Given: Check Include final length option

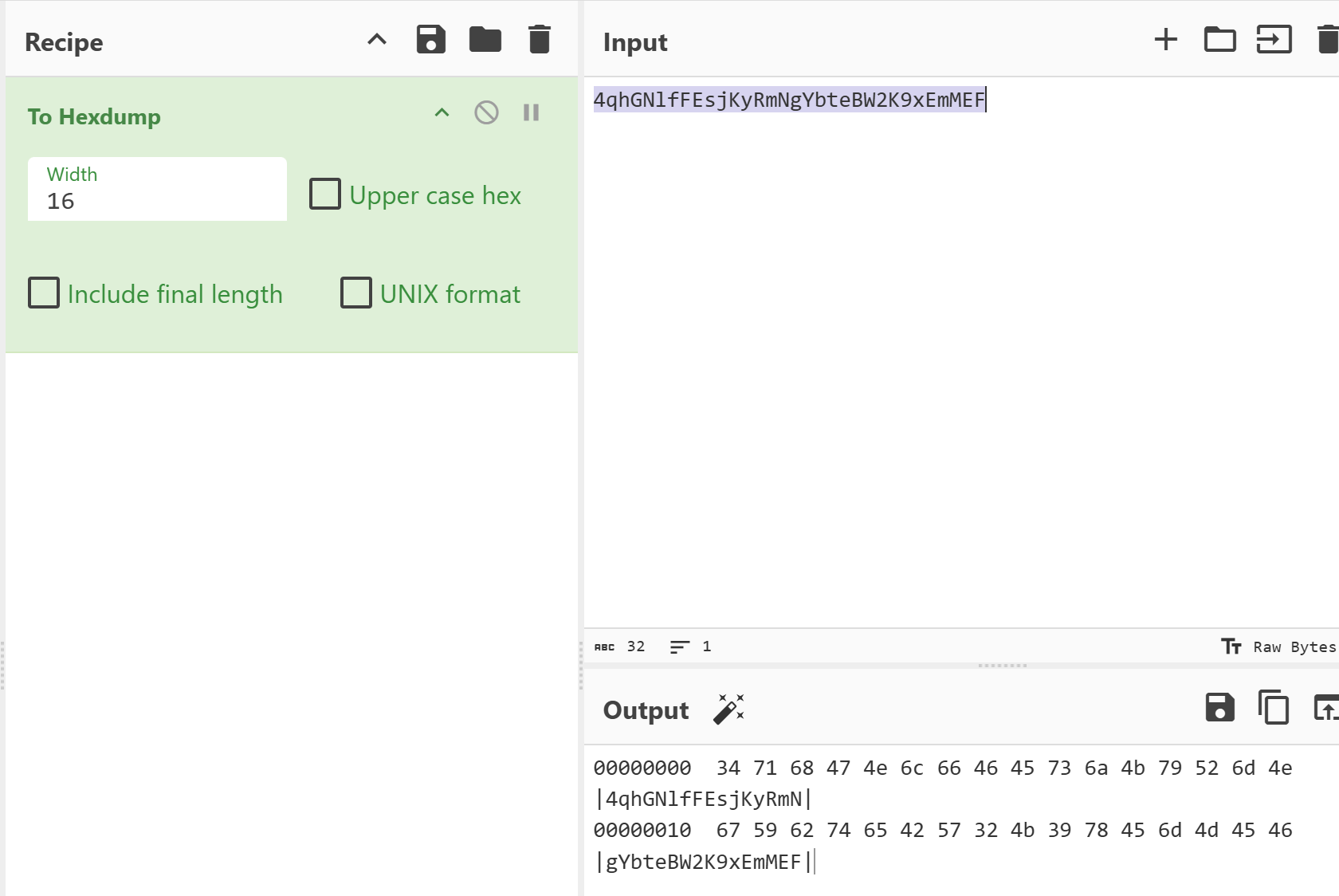Looking at the screenshot, I should click(x=44, y=293).
